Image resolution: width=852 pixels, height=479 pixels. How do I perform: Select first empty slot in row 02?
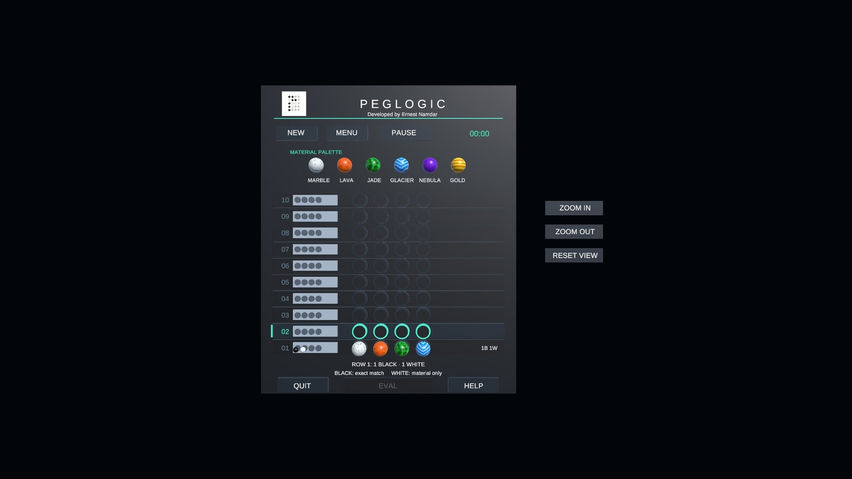(x=359, y=331)
